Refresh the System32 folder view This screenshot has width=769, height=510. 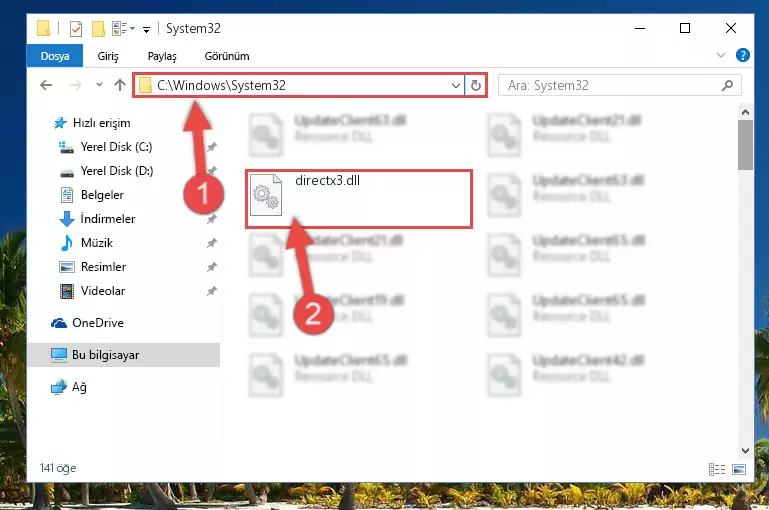tap(475, 86)
